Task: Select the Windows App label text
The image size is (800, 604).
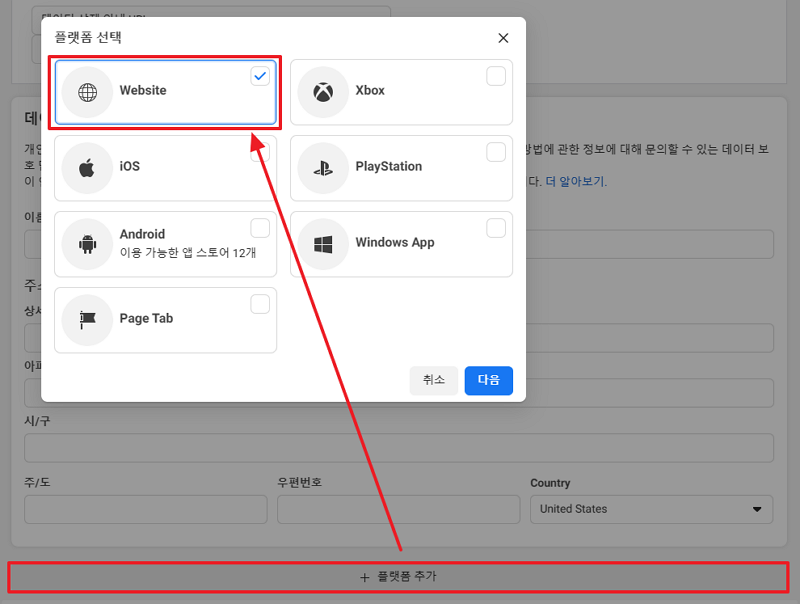Action: click(395, 242)
